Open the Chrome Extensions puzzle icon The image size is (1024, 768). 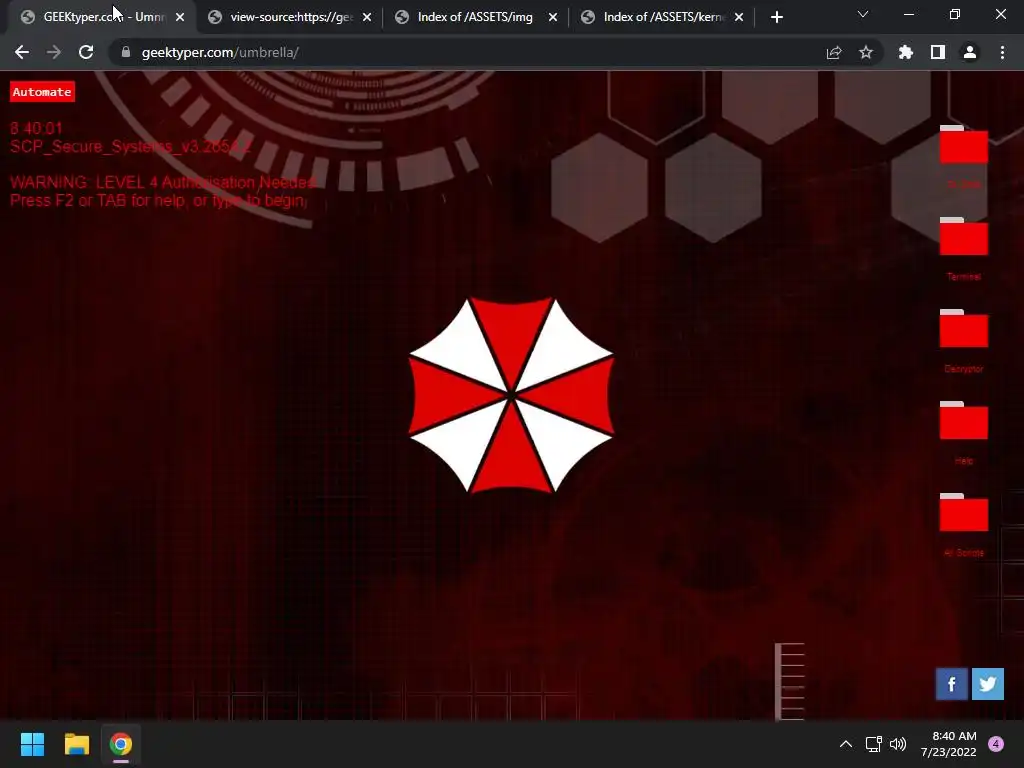(x=906, y=52)
